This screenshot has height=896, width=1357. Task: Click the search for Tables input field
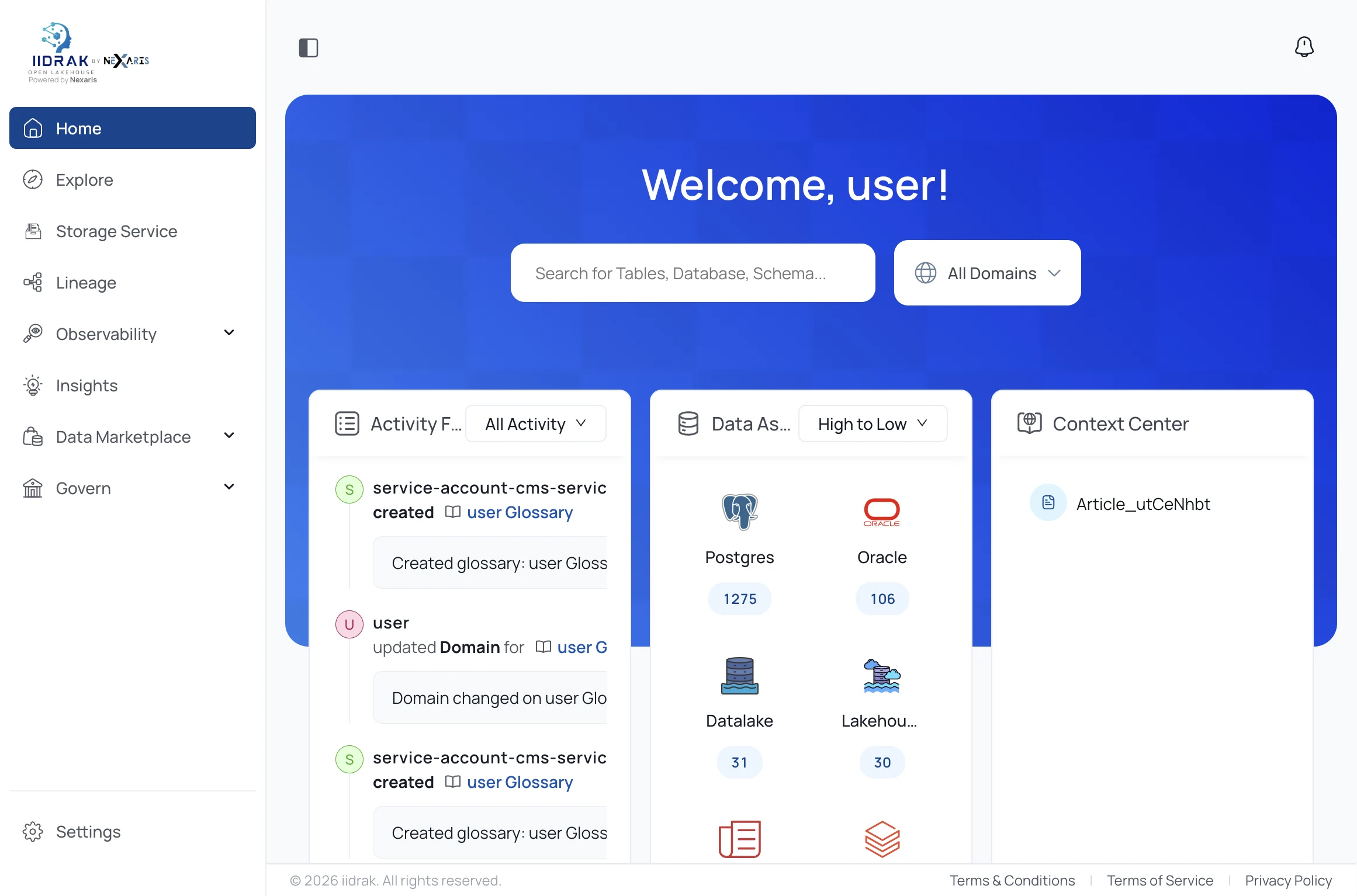693,273
